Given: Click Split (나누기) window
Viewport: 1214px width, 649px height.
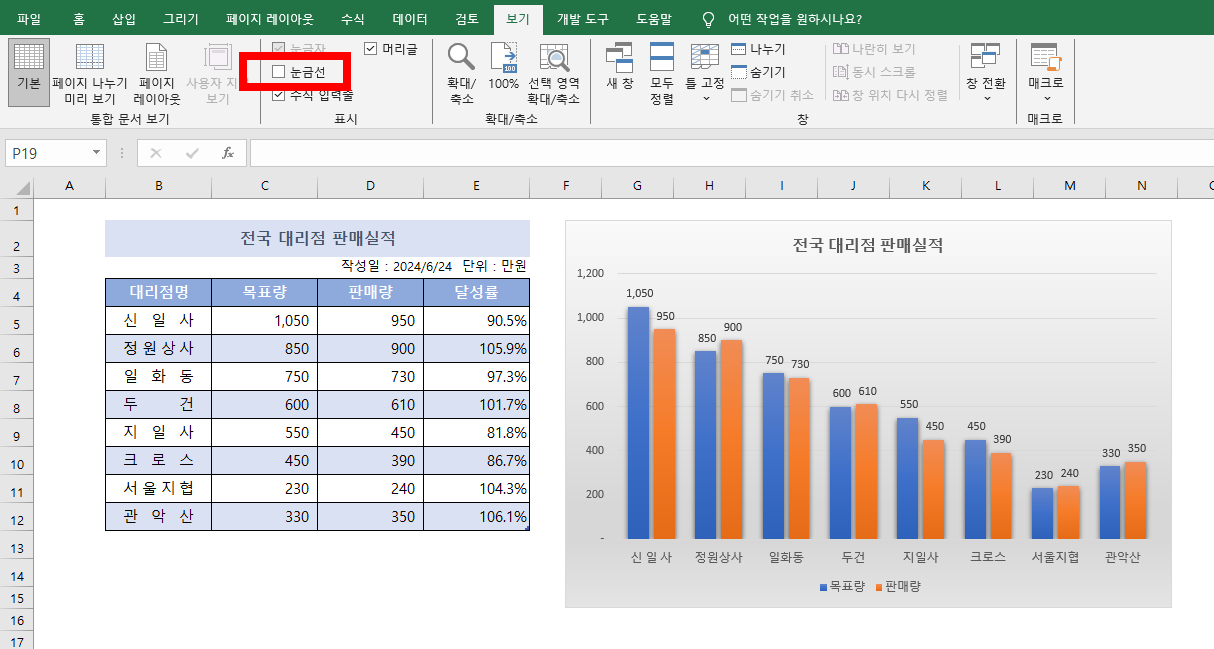Looking at the screenshot, I should (758, 49).
